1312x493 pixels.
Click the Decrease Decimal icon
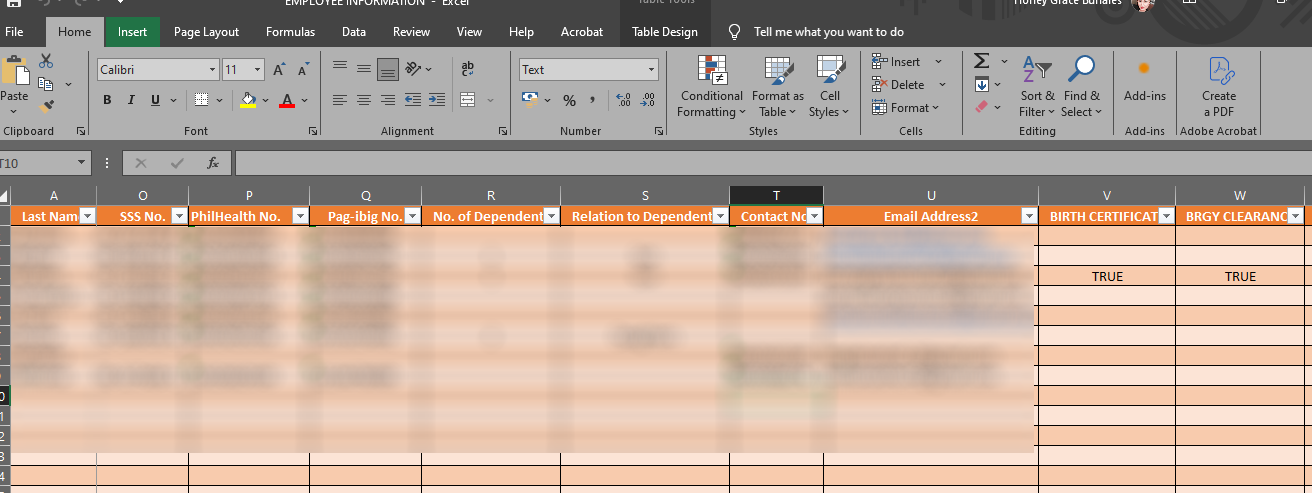click(x=648, y=100)
